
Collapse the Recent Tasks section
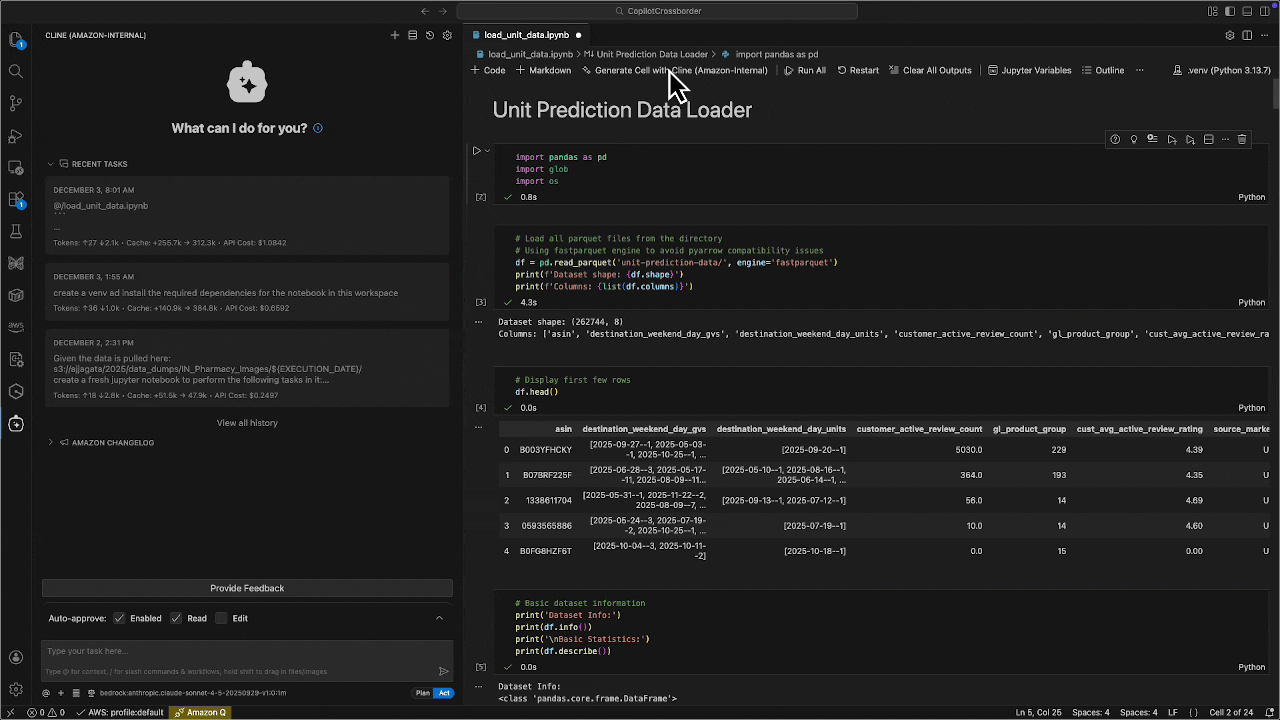49,164
